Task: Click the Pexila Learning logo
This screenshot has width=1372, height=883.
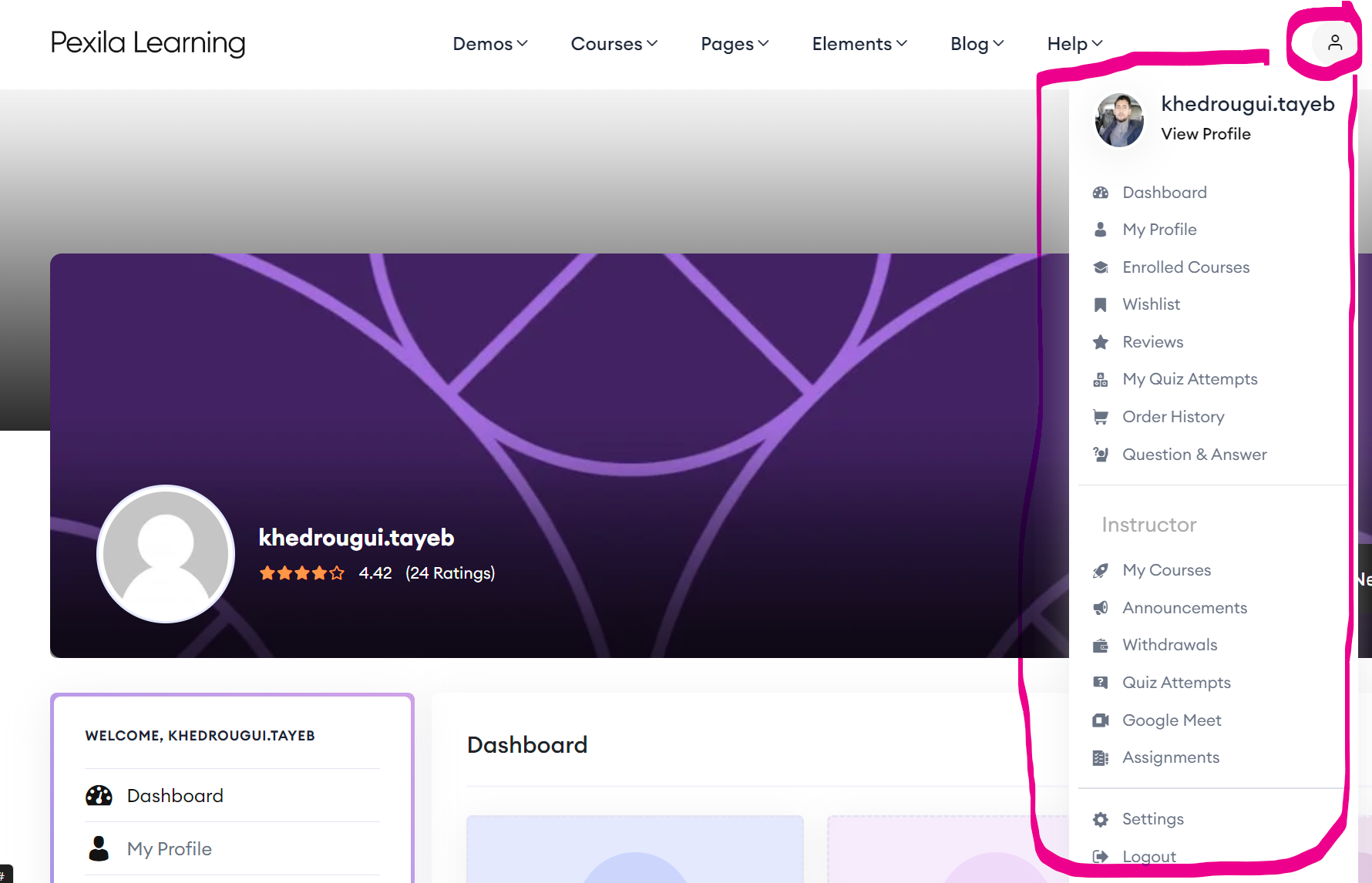Action: 148,43
